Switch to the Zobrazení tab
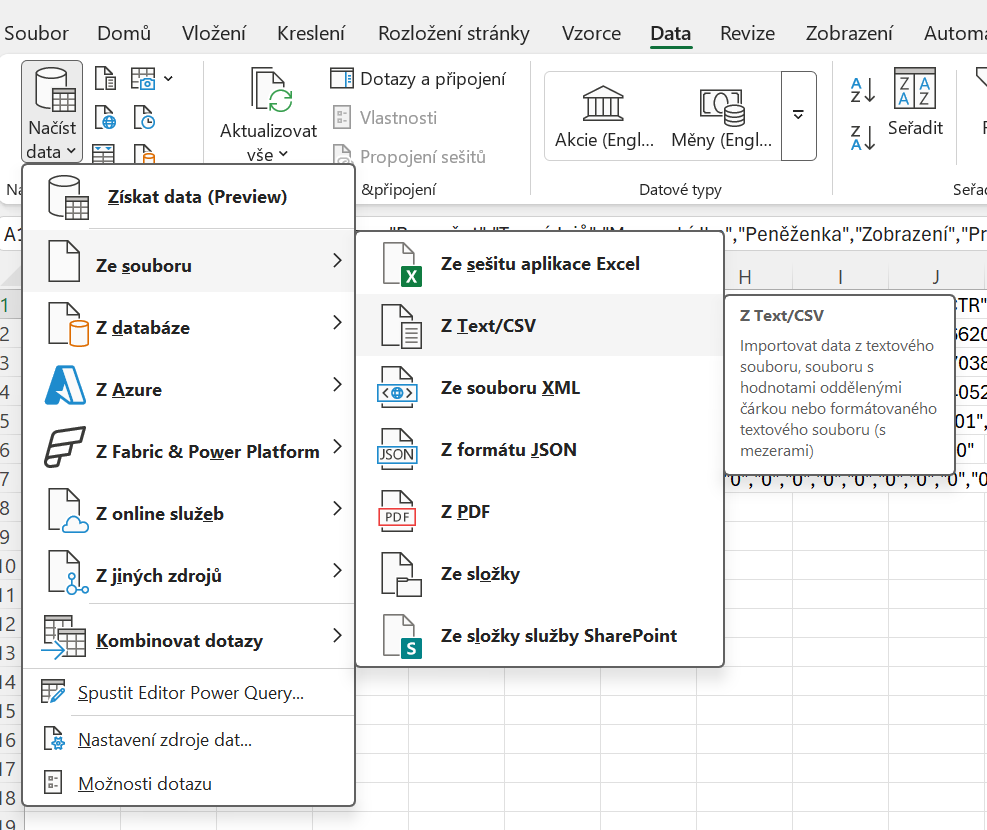The image size is (987, 830). 849,33
